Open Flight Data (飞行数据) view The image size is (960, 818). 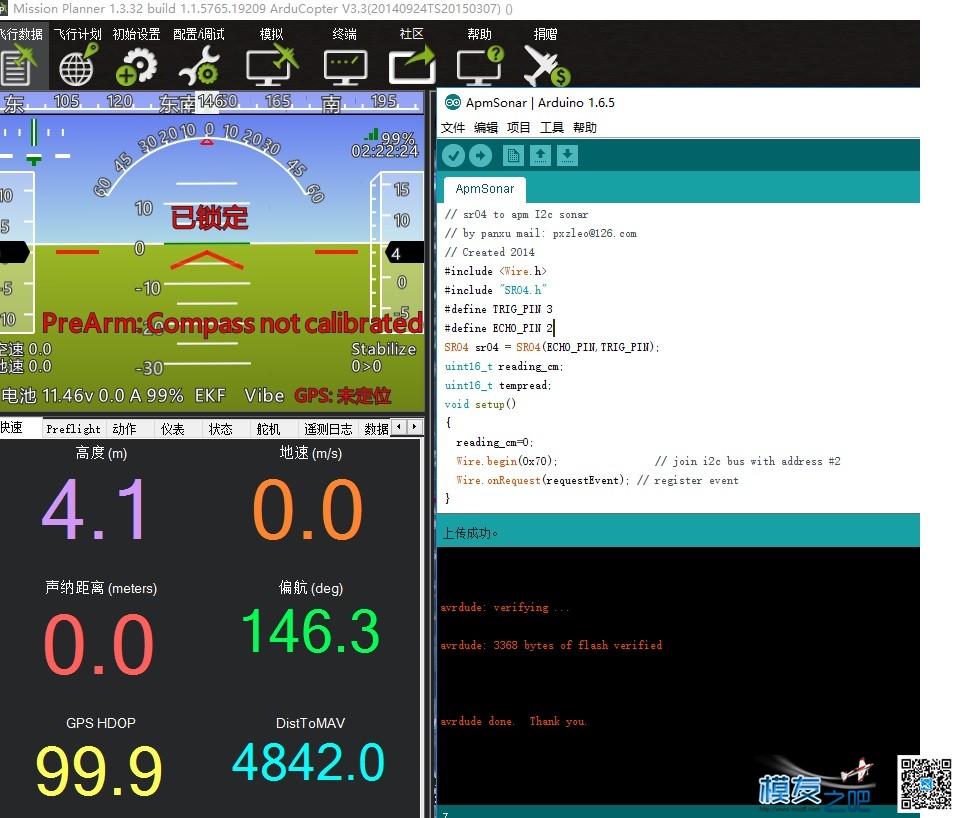click(x=20, y=57)
